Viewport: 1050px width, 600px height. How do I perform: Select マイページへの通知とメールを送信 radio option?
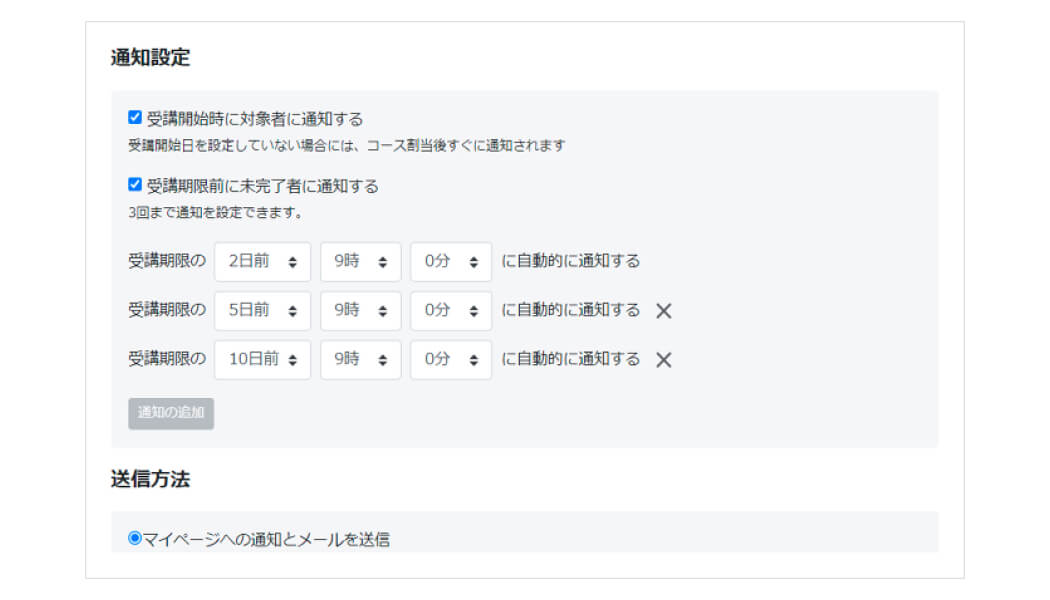[x=135, y=538]
